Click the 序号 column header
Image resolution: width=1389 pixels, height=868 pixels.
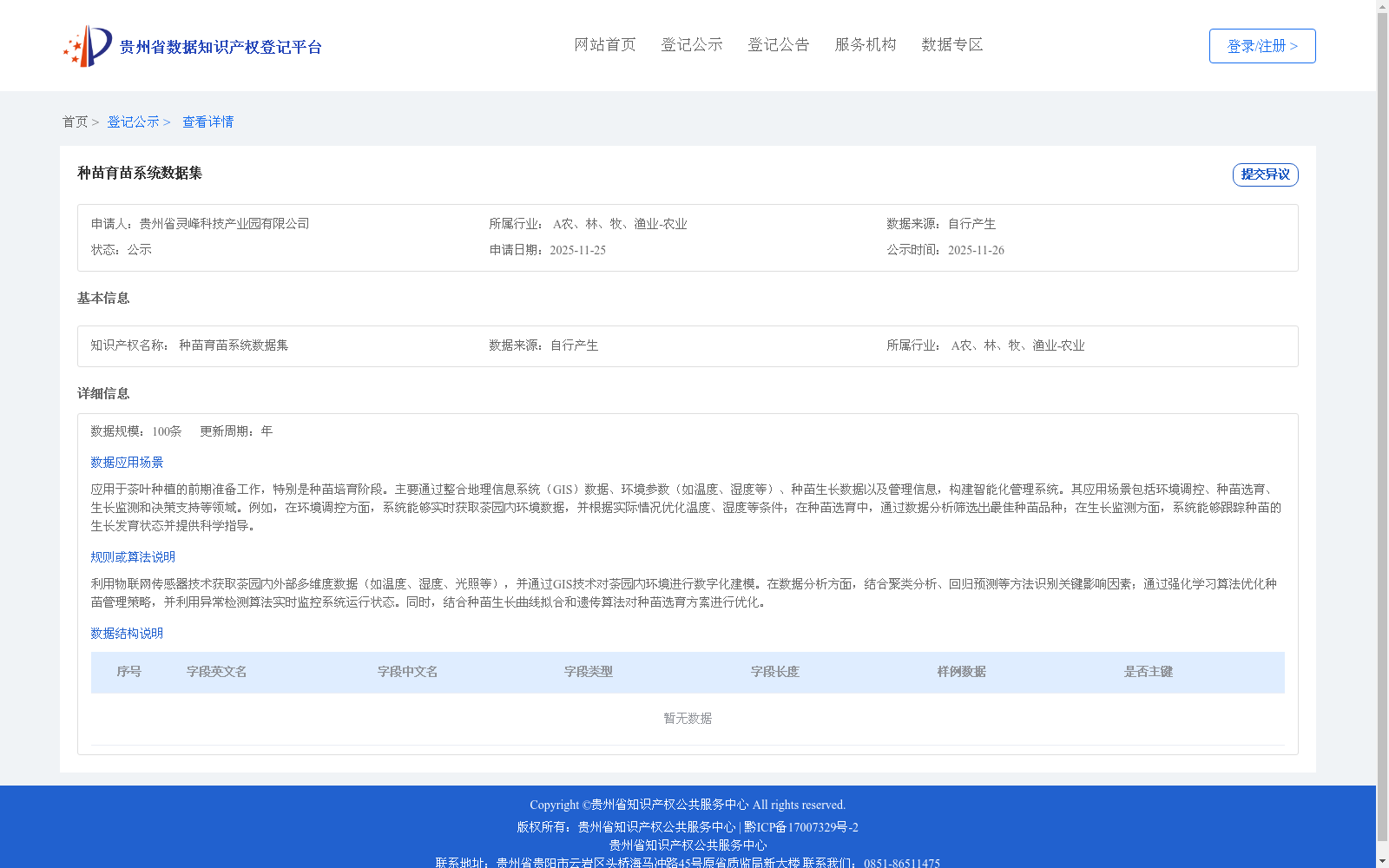(x=129, y=672)
